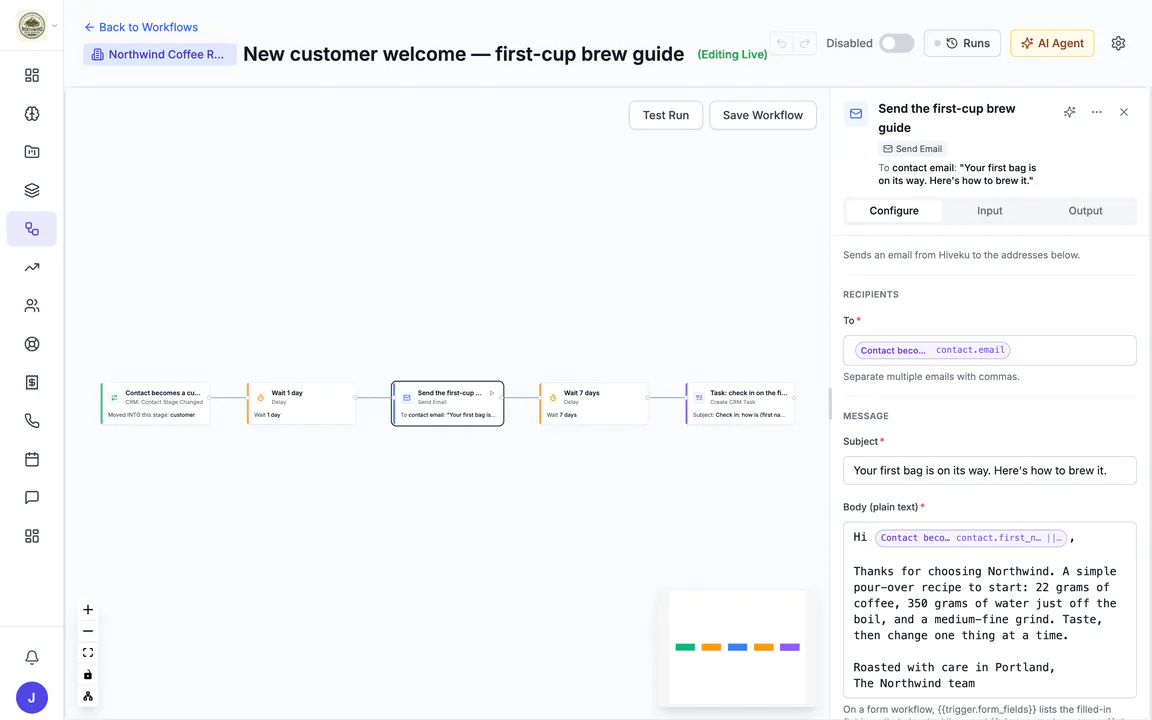Toggle the canvas lock icon
Image resolution: width=1152 pixels, height=720 pixels.
pos(87,674)
